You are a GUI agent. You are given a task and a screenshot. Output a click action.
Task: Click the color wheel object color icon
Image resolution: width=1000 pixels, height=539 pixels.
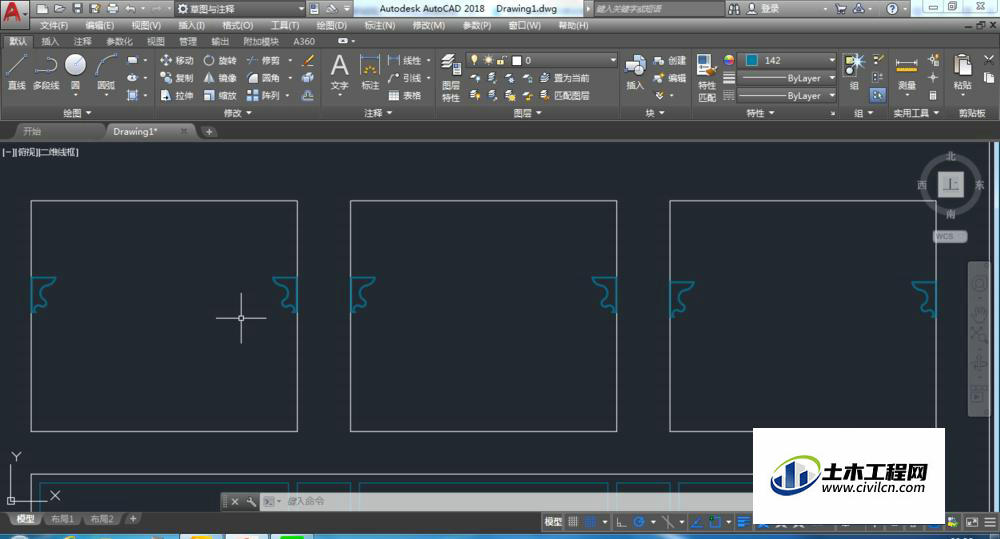point(729,60)
